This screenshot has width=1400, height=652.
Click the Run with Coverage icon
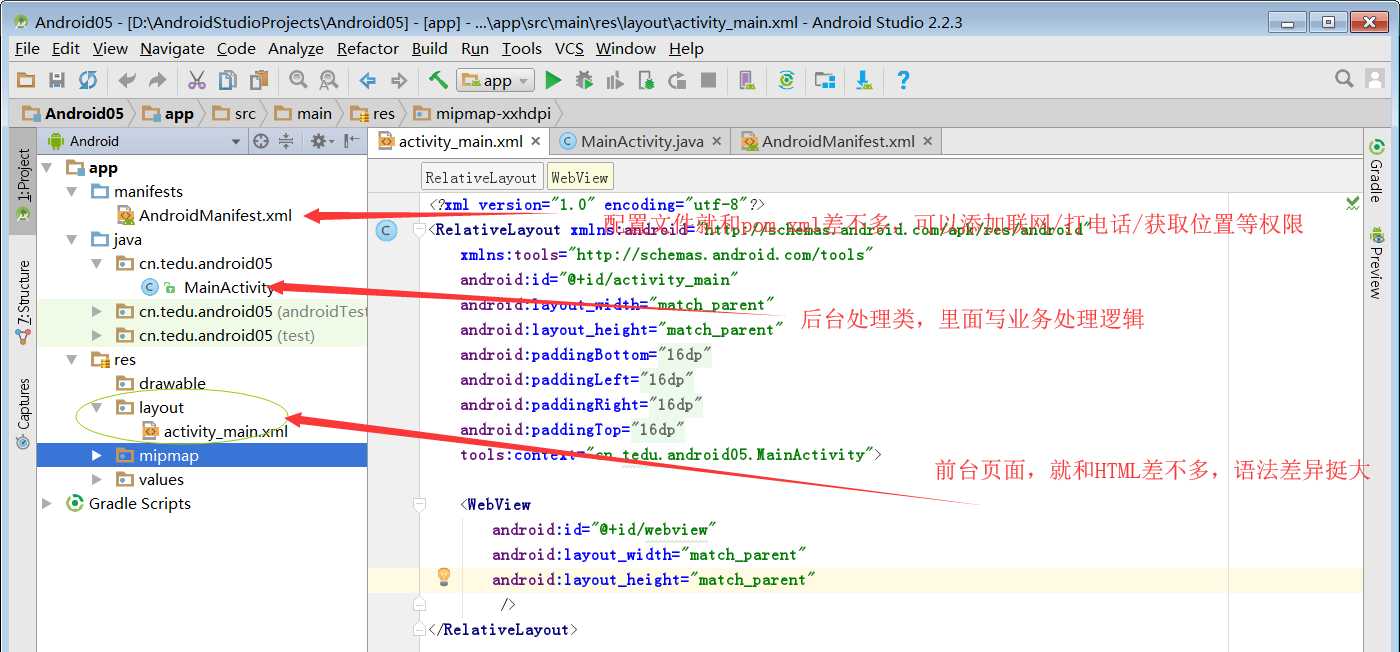coord(615,80)
